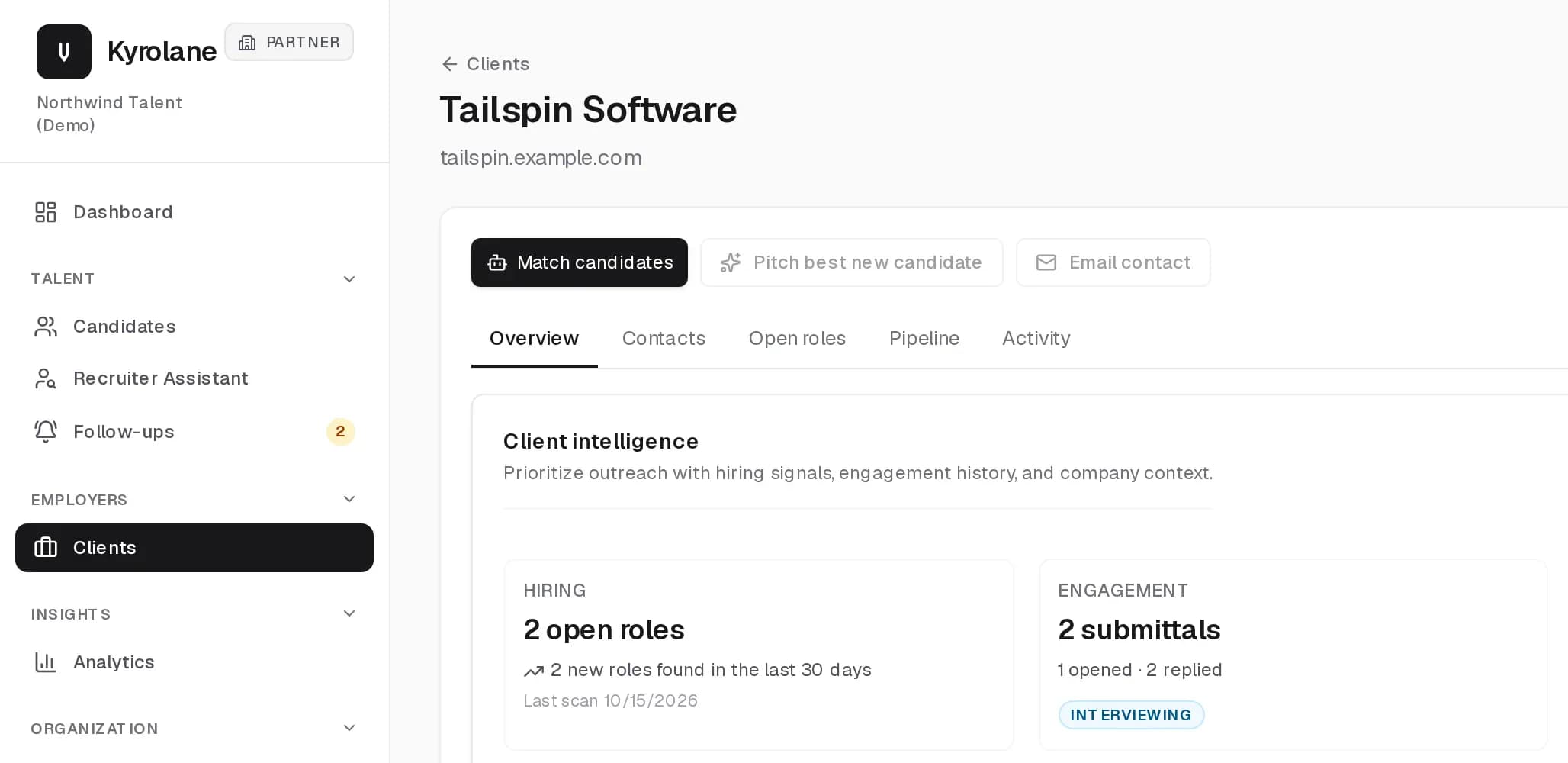Click the PARTNER badge text
Viewport: 1568px width, 763px height.
(303, 43)
